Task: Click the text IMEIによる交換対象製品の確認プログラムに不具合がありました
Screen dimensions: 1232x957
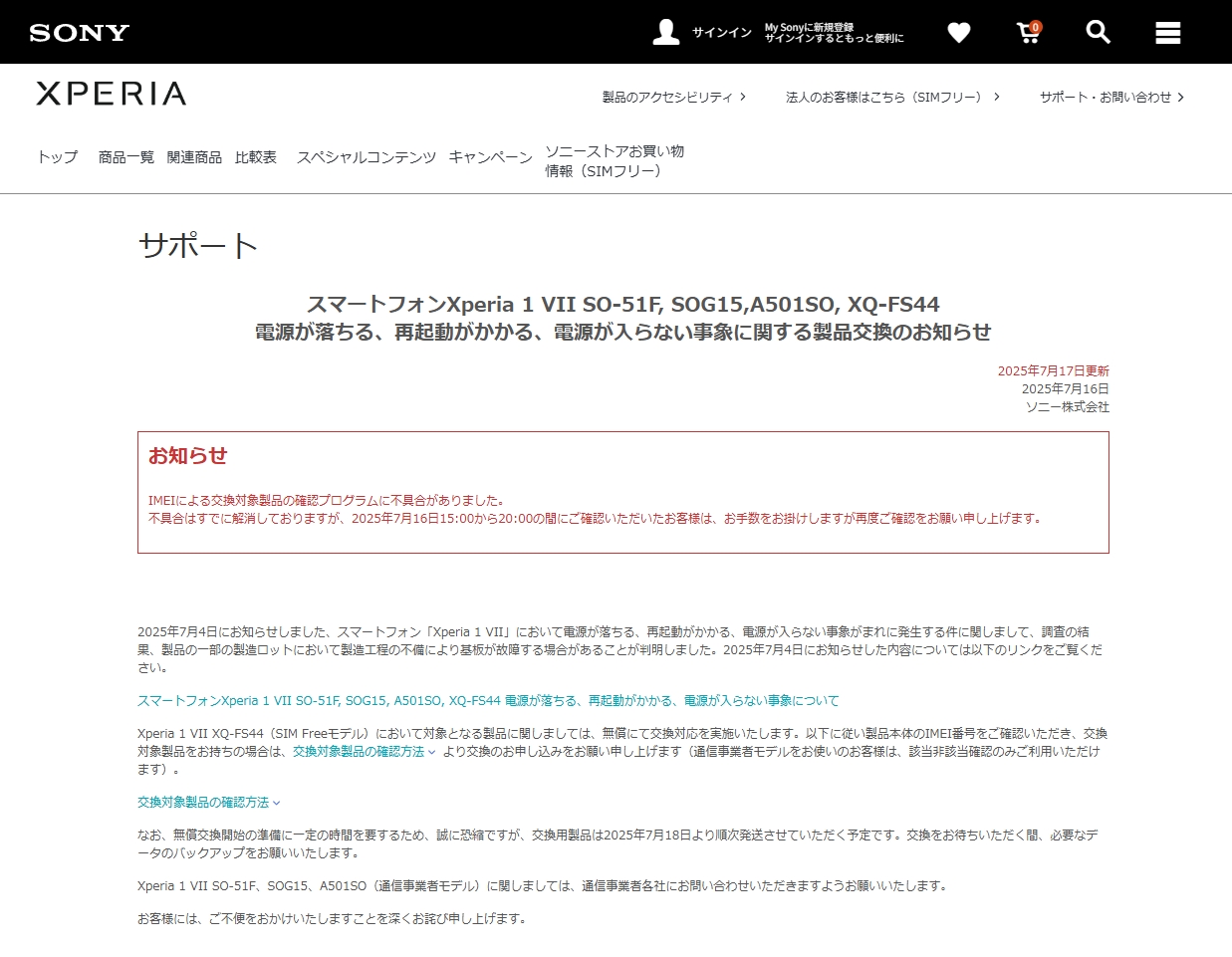Action: coord(327,501)
